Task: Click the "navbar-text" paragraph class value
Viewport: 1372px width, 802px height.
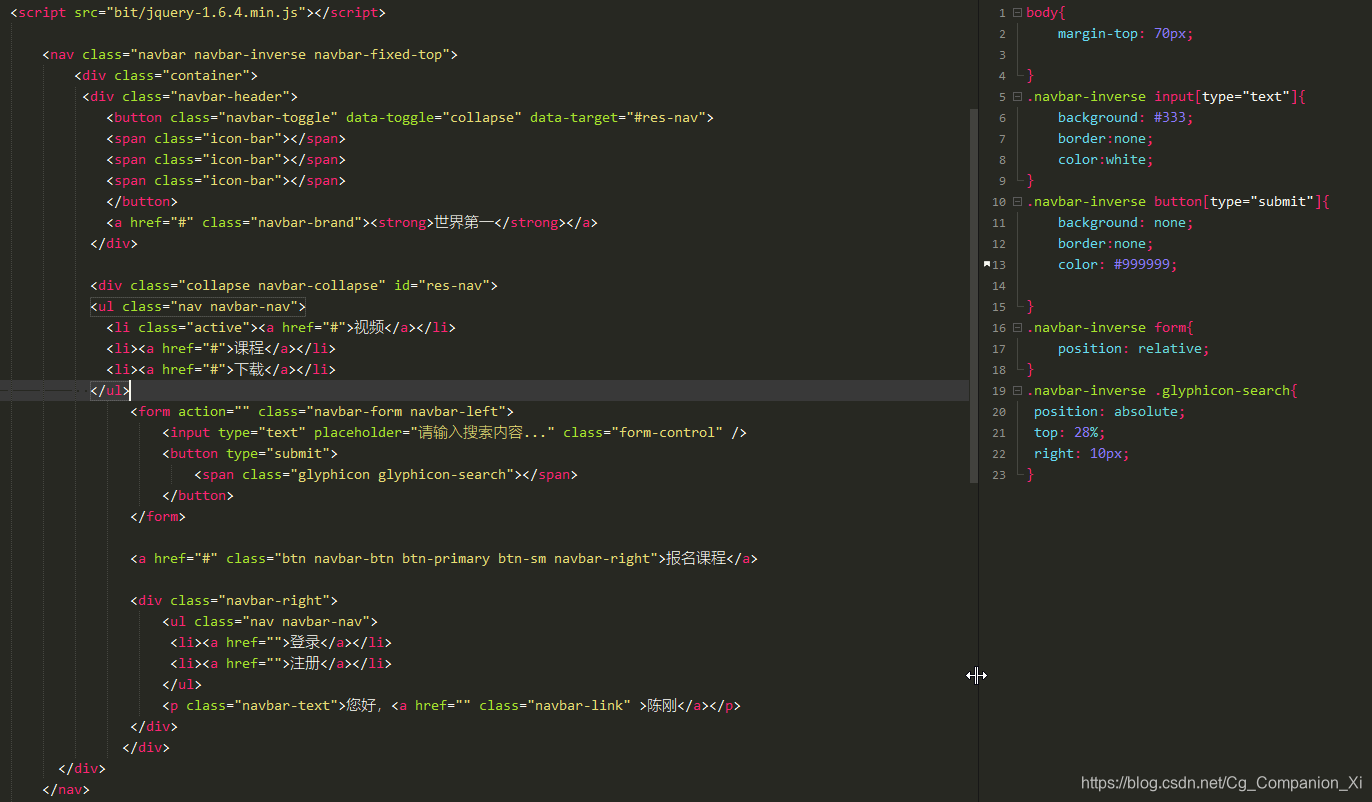Action: click(x=290, y=705)
